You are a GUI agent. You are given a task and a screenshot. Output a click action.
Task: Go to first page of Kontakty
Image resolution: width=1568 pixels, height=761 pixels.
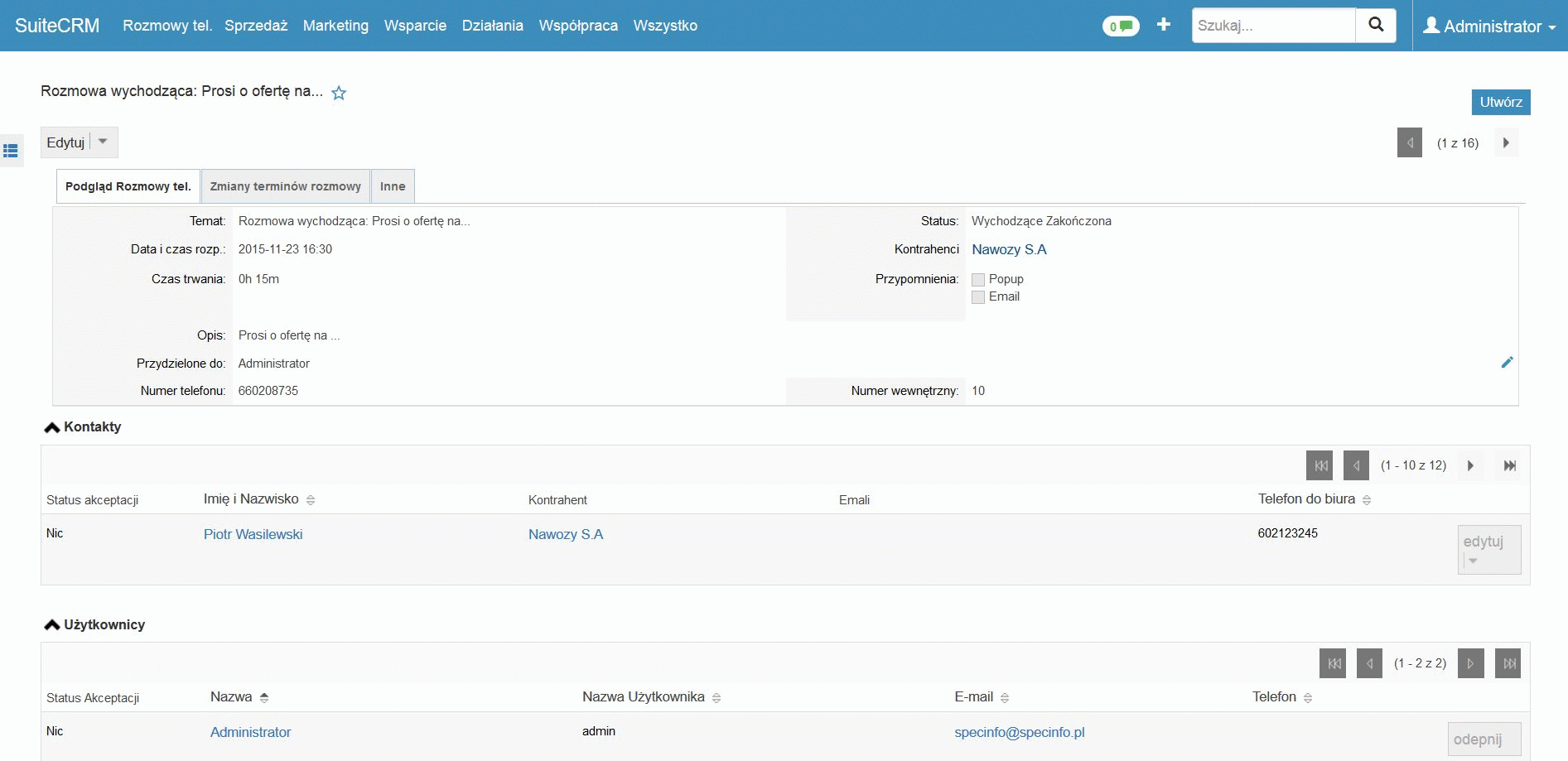click(x=1320, y=465)
